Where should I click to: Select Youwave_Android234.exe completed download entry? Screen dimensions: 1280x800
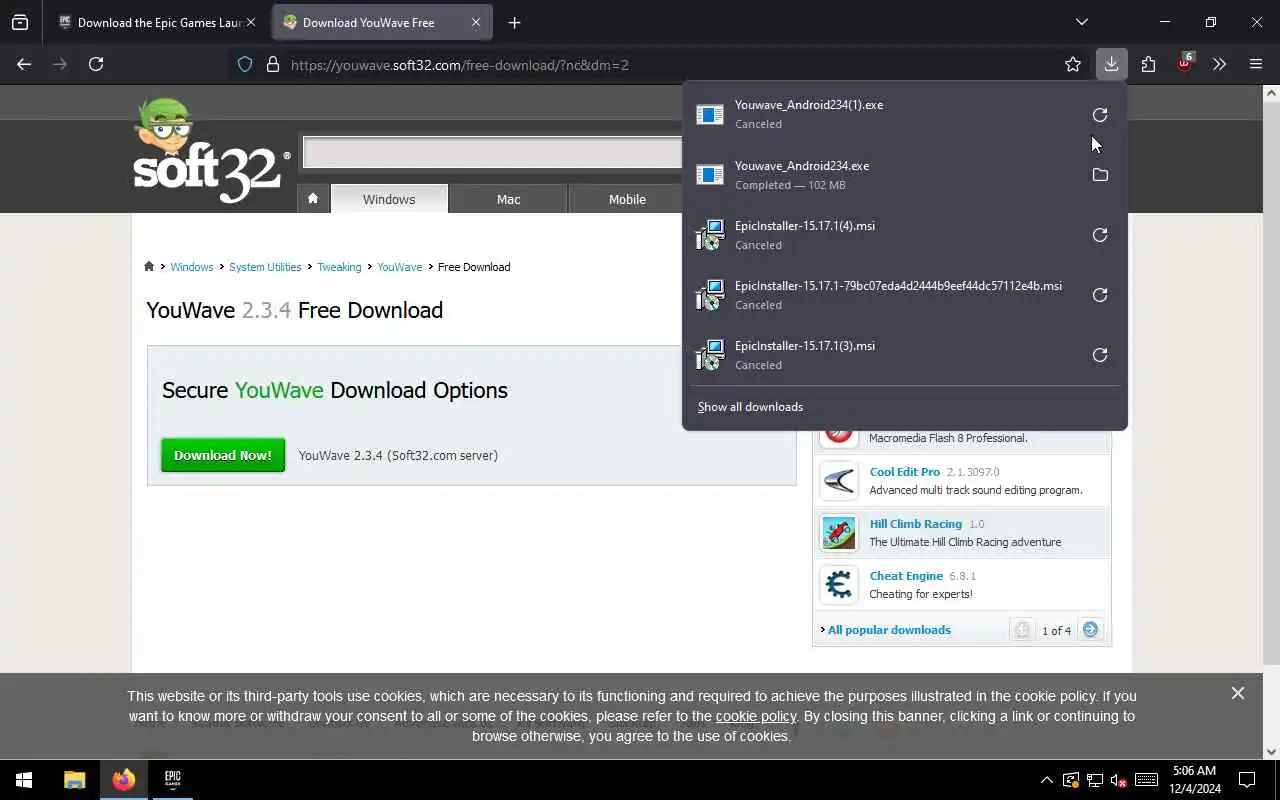885,175
